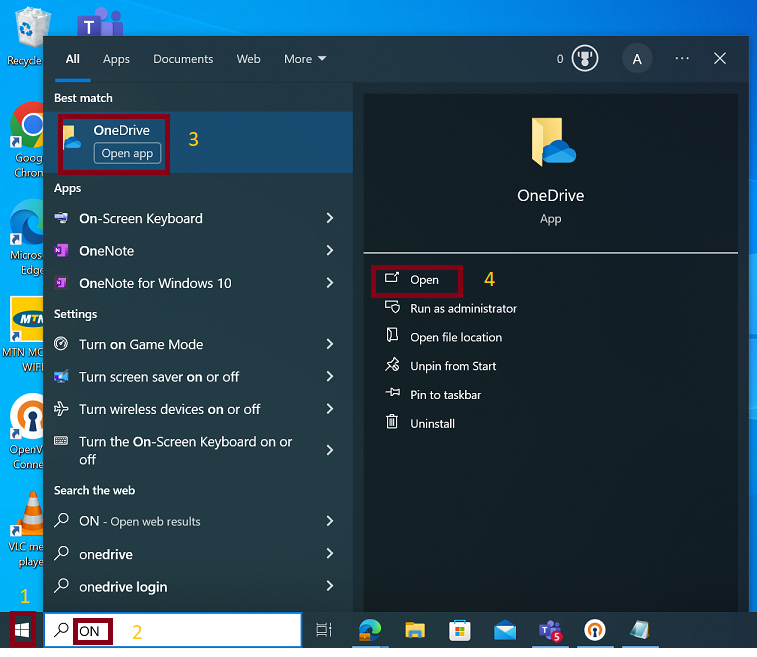
Task: Click the OneNote for Windows 10 result
Action: click(x=198, y=282)
